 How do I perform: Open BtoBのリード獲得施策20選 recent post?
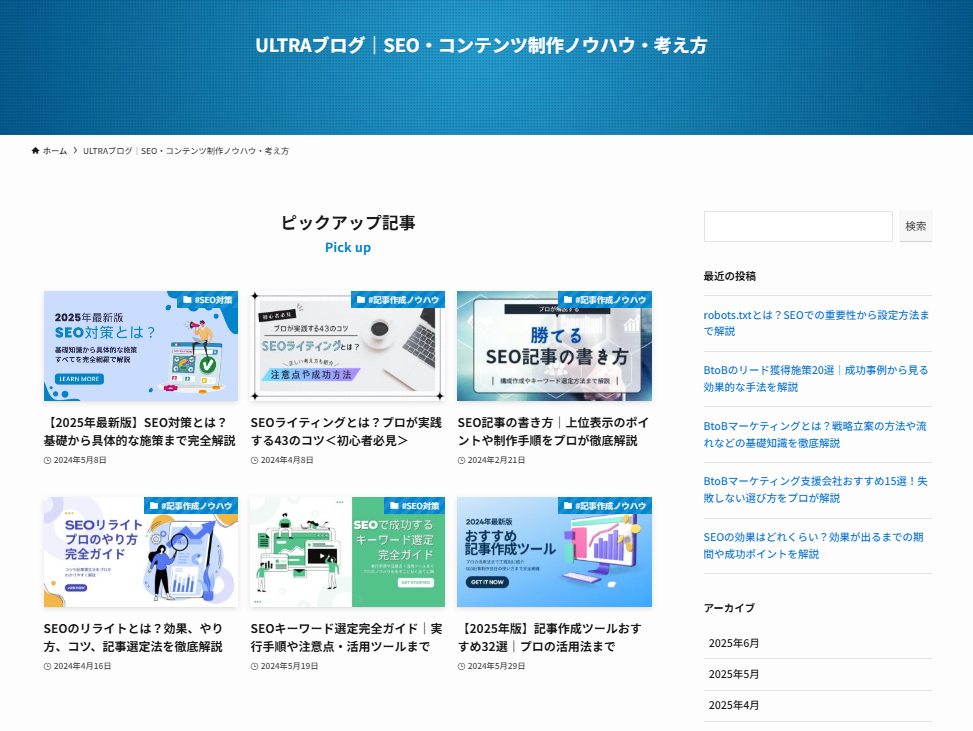[815, 378]
